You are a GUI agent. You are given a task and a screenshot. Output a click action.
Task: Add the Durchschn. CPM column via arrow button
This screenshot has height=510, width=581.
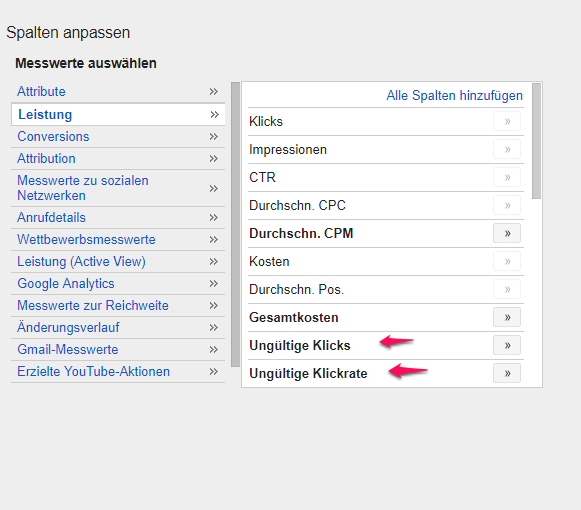pyautogui.click(x=507, y=233)
